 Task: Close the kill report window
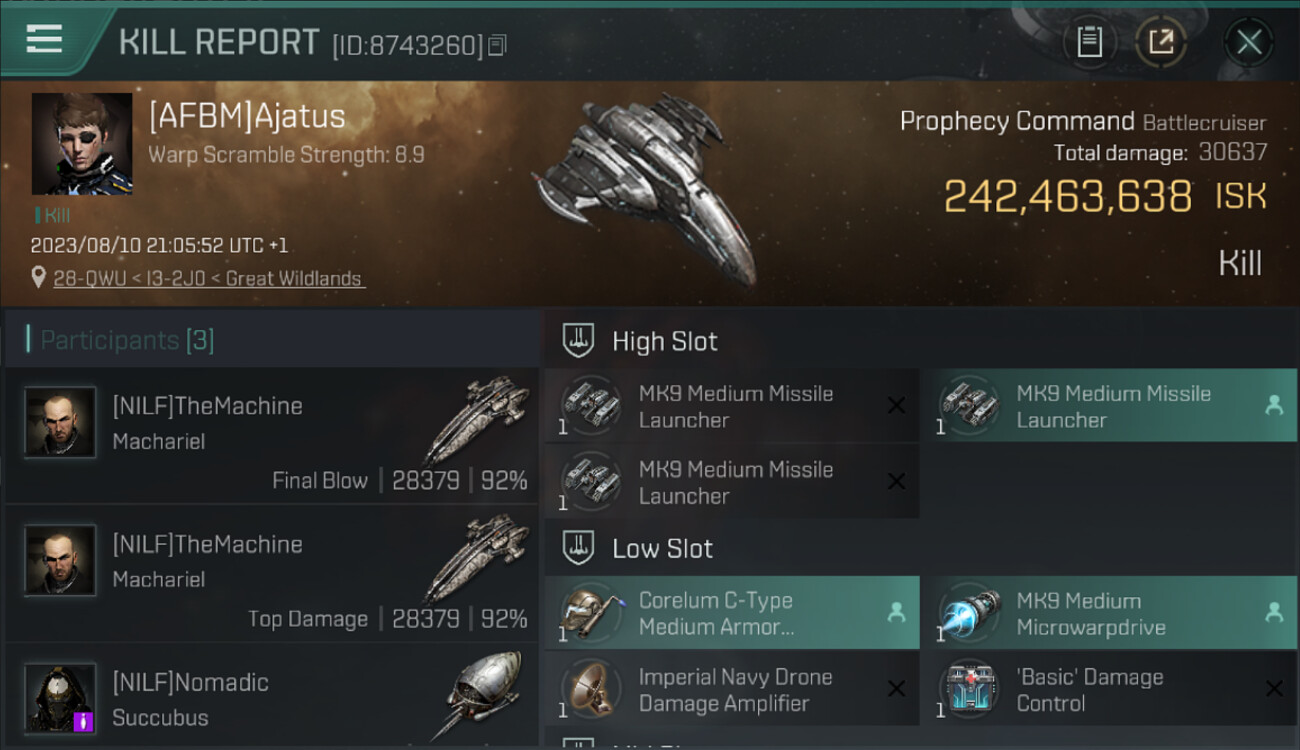tap(1249, 42)
